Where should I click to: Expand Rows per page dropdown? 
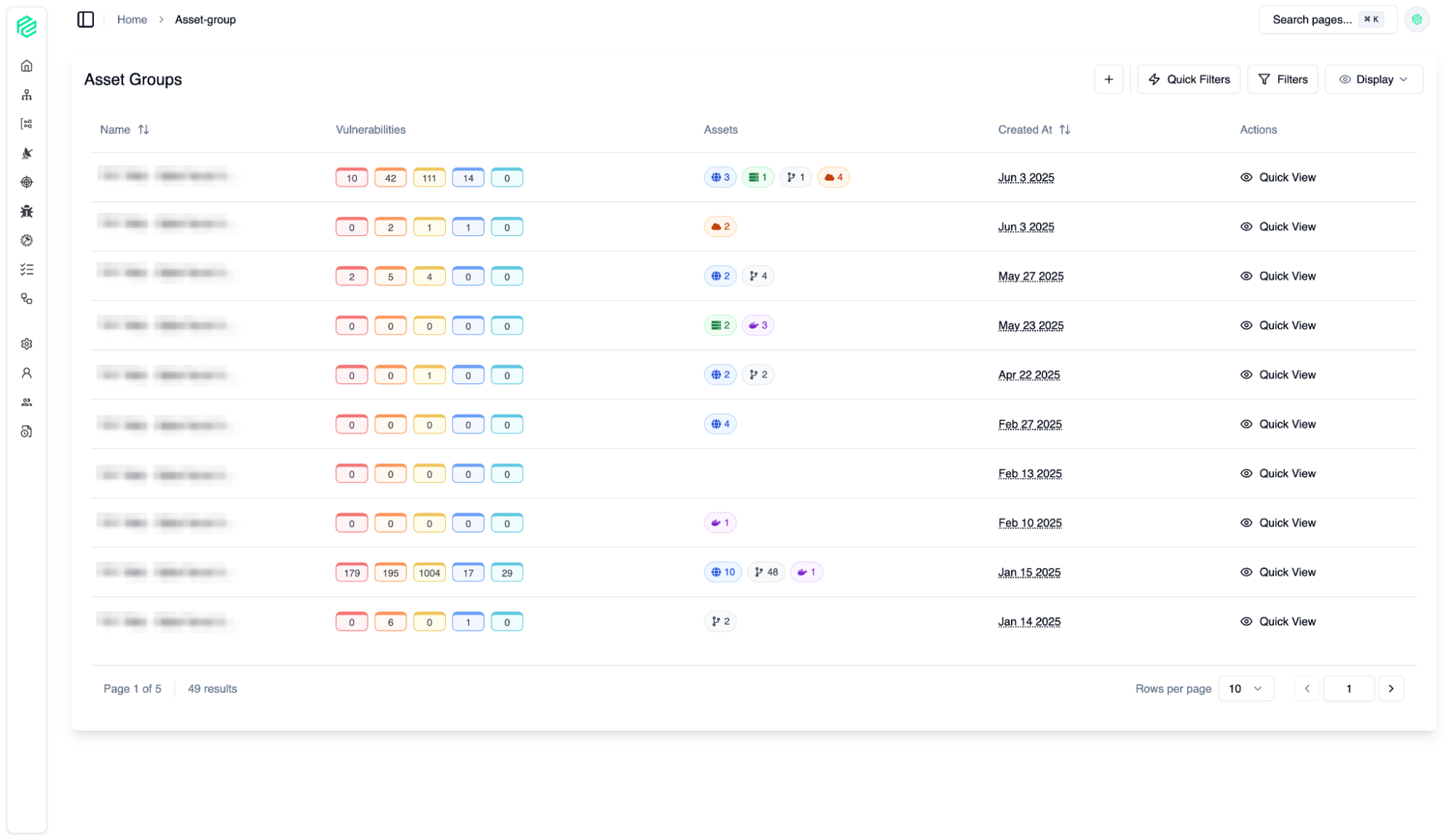pos(1246,688)
